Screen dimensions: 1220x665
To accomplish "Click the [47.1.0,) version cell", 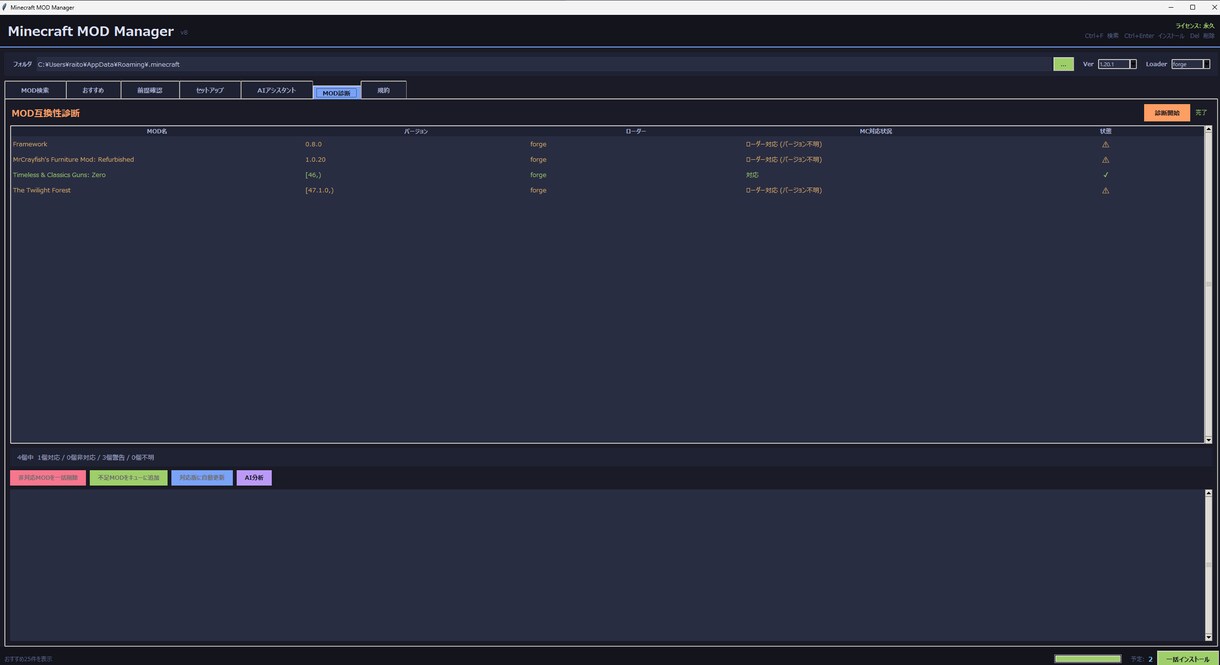I will (320, 190).
